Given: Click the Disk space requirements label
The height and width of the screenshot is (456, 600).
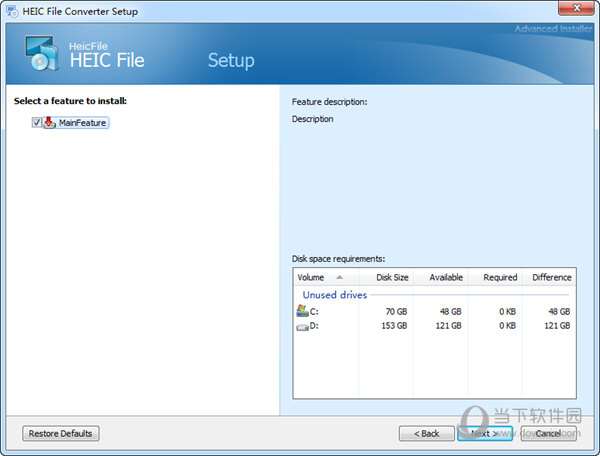Looking at the screenshot, I should (x=338, y=259).
